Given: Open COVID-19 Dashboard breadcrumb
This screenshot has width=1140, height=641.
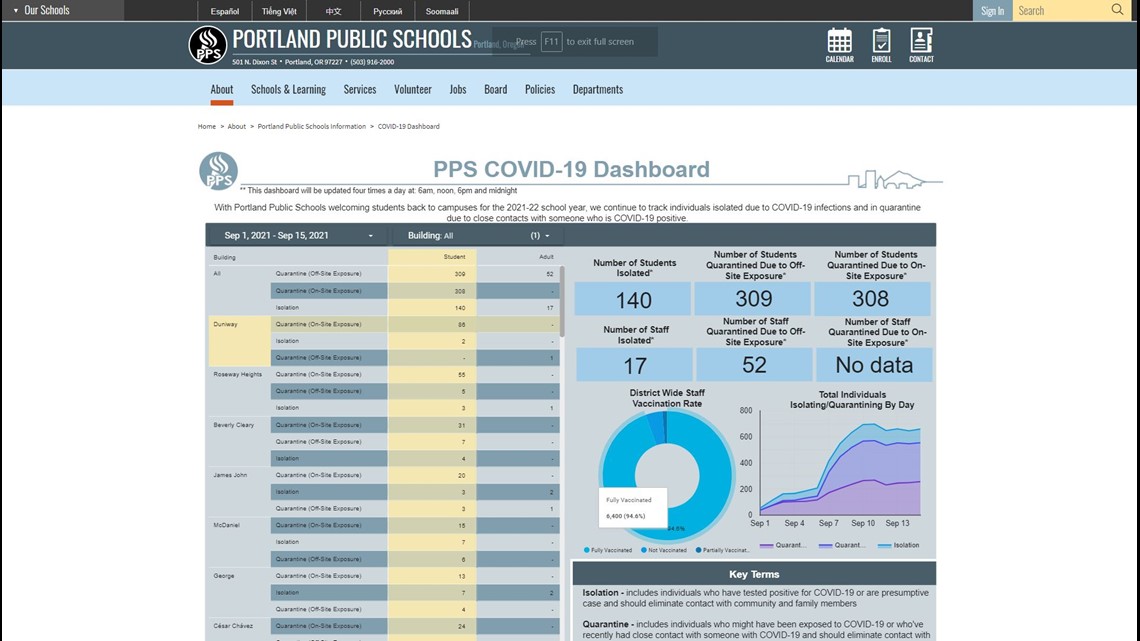Looking at the screenshot, I should point(409,126).
